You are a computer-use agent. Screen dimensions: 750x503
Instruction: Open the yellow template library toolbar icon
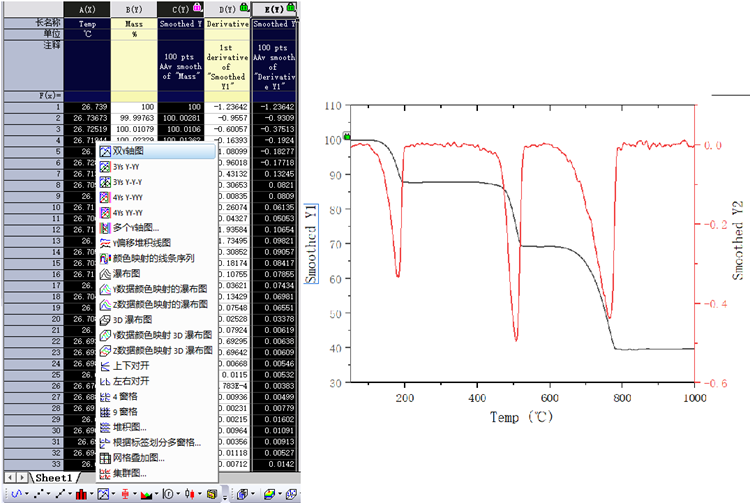[212, 494]
